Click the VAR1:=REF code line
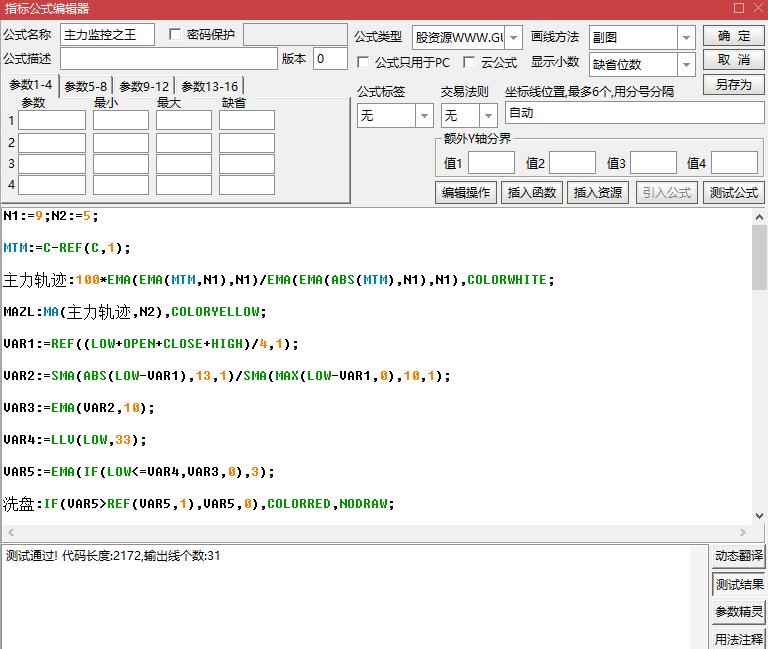The image size is (768, 649). click(151, 344)
